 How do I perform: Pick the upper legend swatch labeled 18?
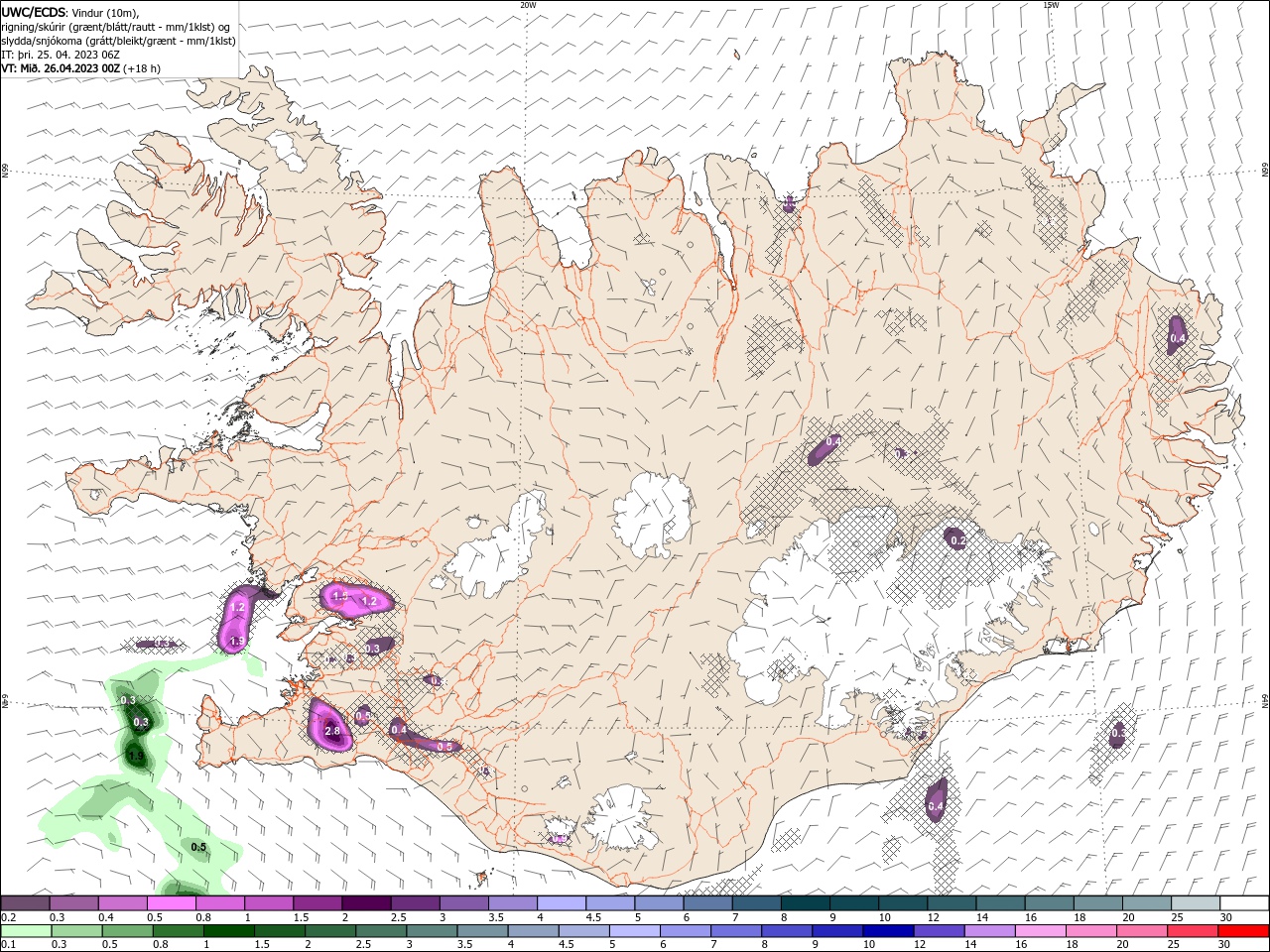tap(1097, 902)
